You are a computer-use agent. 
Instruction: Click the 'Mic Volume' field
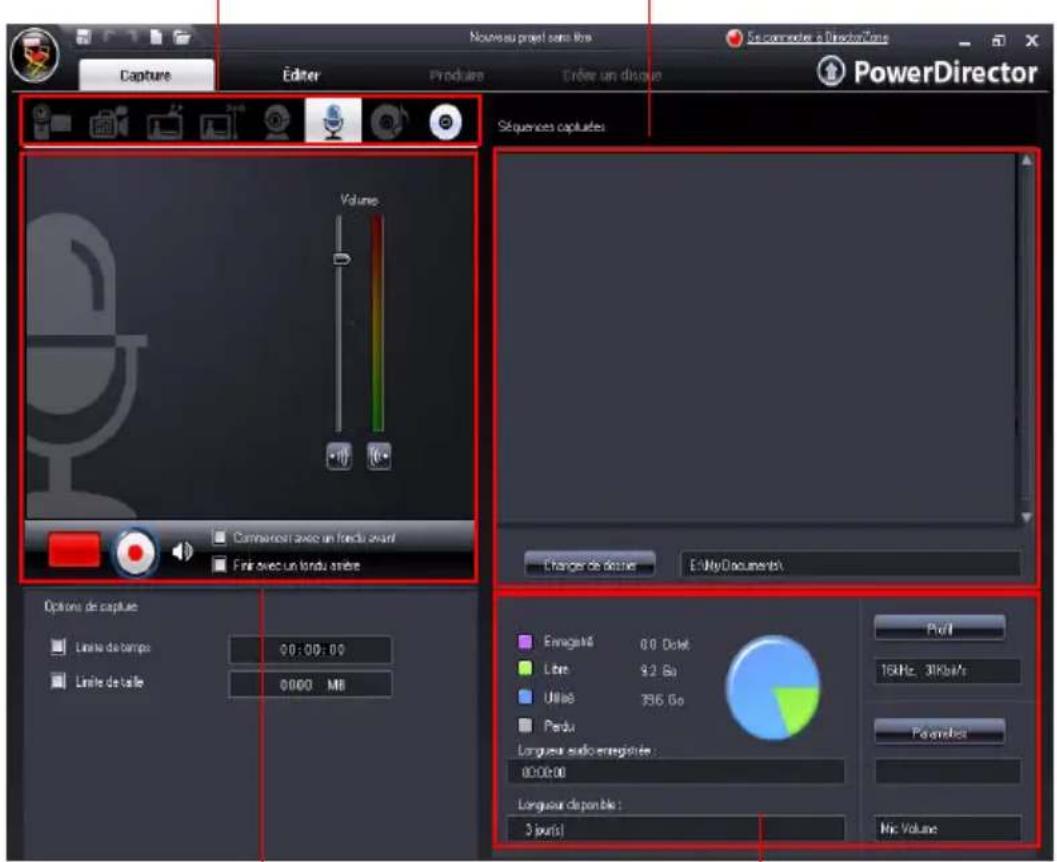click(948, 828)
